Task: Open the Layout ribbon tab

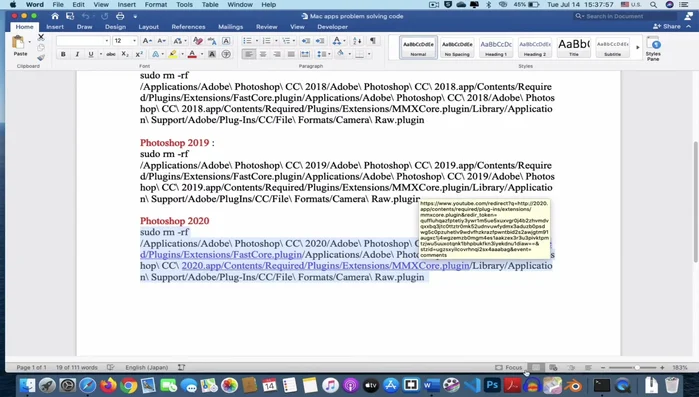Action: (148, 27)
